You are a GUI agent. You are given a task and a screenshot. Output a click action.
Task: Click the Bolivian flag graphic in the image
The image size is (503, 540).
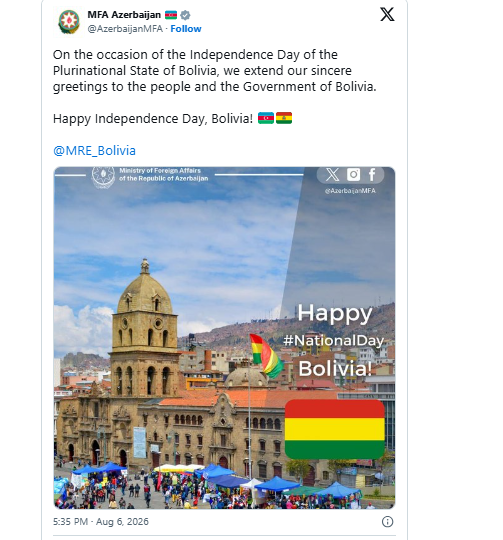[335, 429]
